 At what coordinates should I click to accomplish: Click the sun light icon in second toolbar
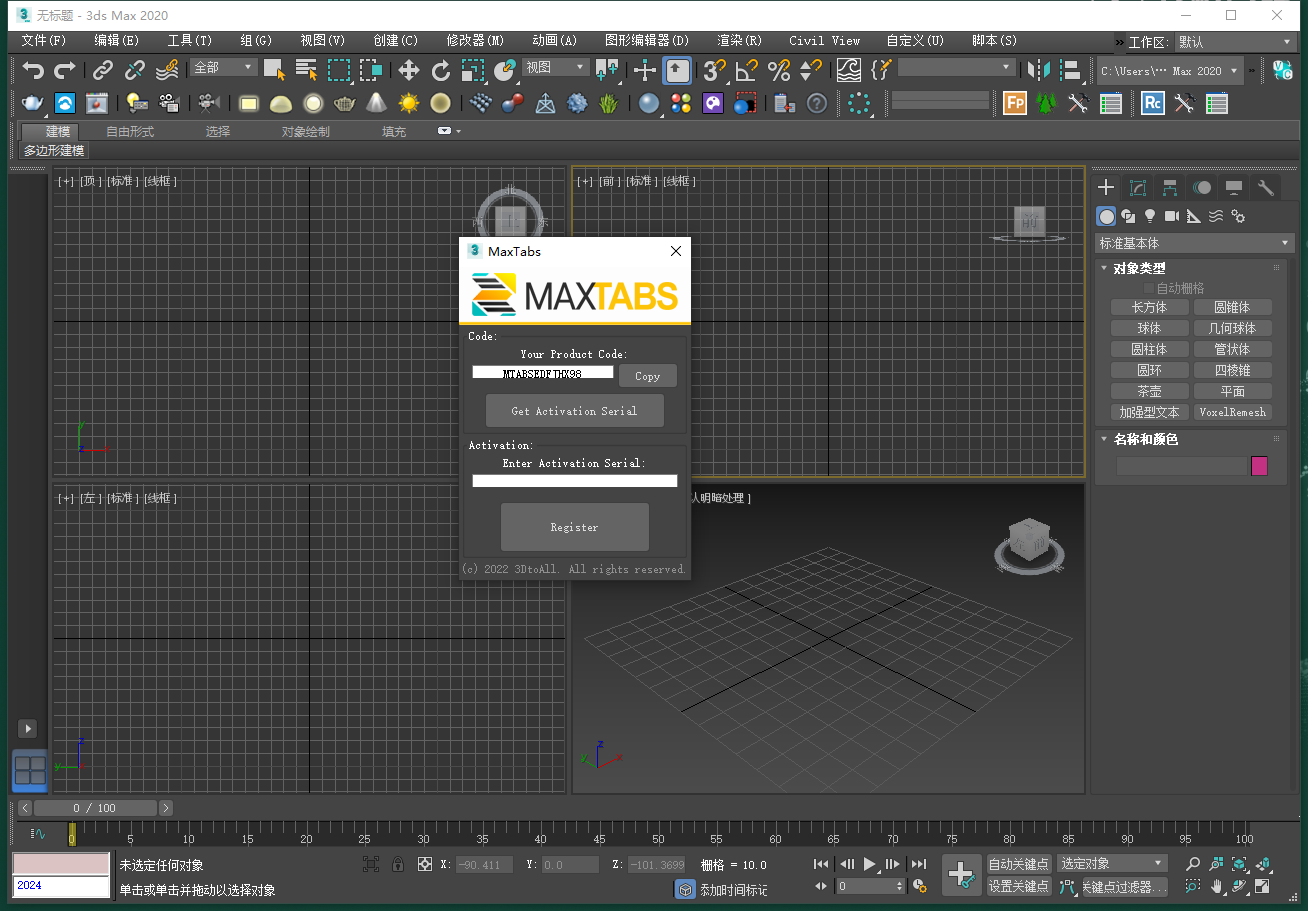(x=409, y=103)
